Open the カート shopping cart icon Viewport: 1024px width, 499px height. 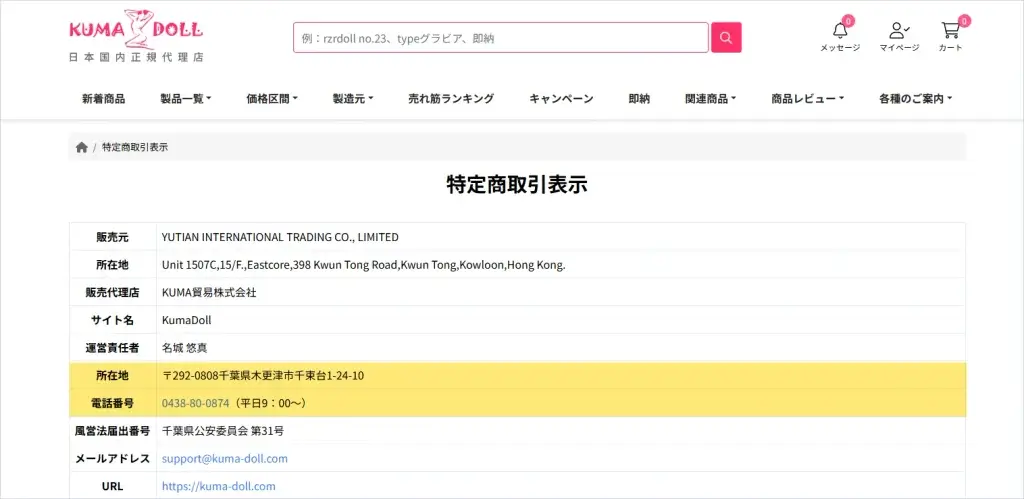(950, 31)
